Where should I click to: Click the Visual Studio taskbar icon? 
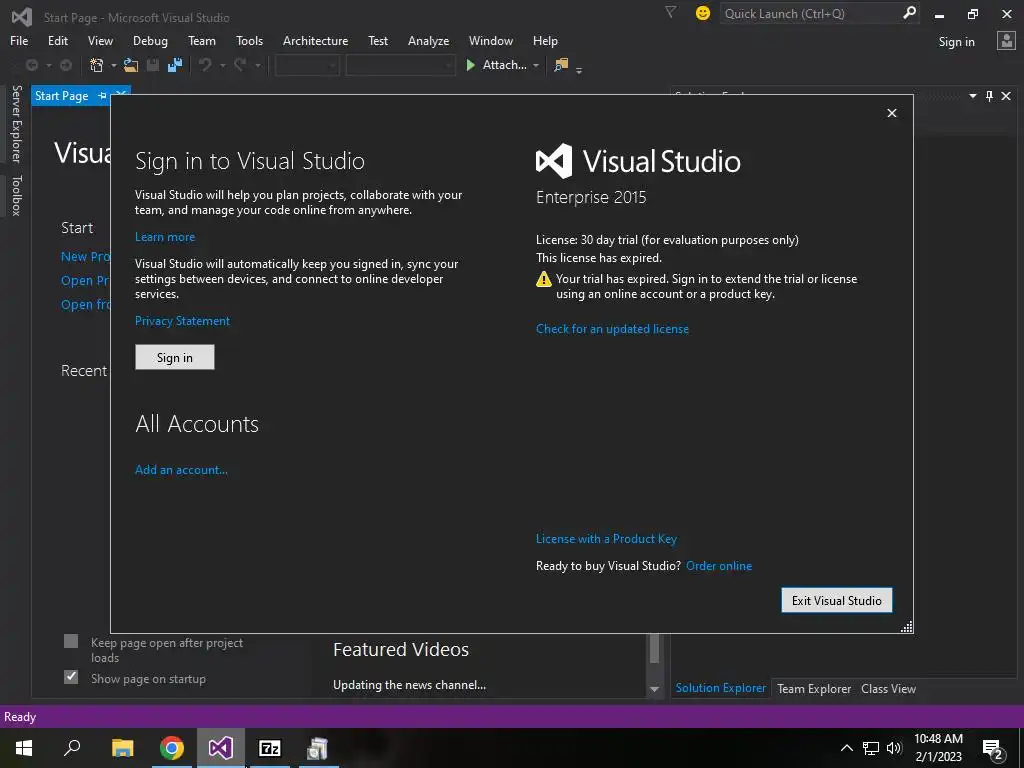221,748
